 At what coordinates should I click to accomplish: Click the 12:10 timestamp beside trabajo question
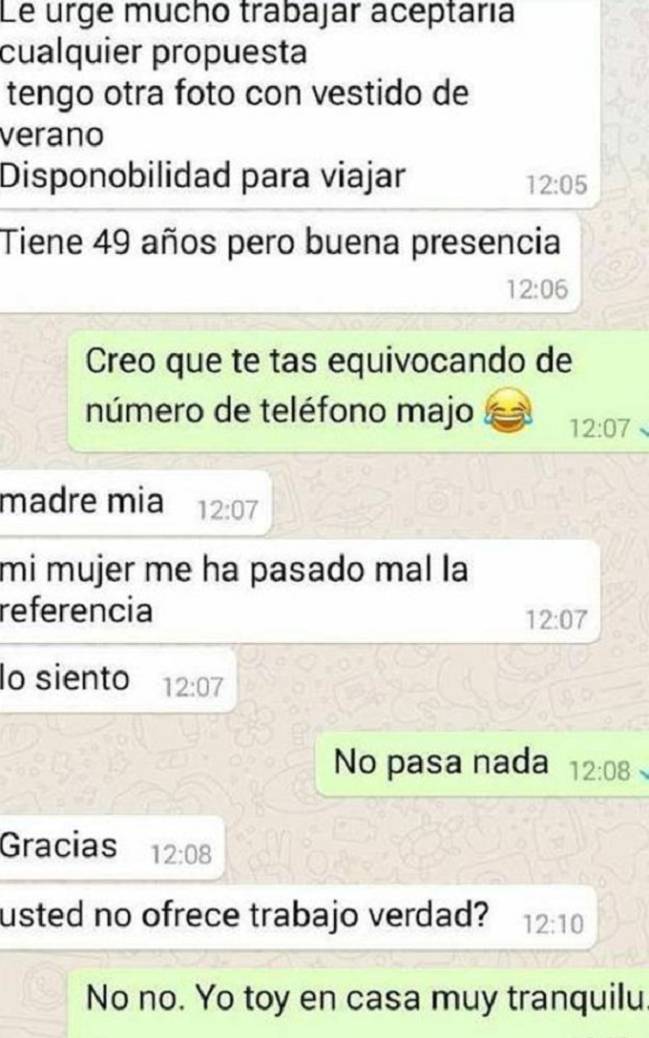(x=554, y=924)
